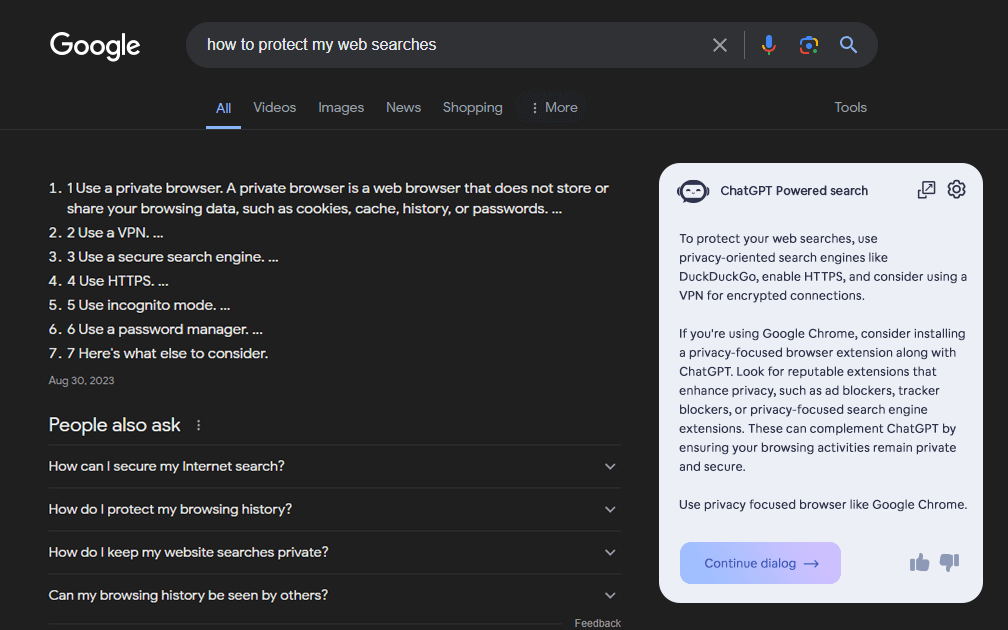Screen dimensions: 1008x630
Task: Open the More search filters dropdown
Action: [x=553, y=108]
